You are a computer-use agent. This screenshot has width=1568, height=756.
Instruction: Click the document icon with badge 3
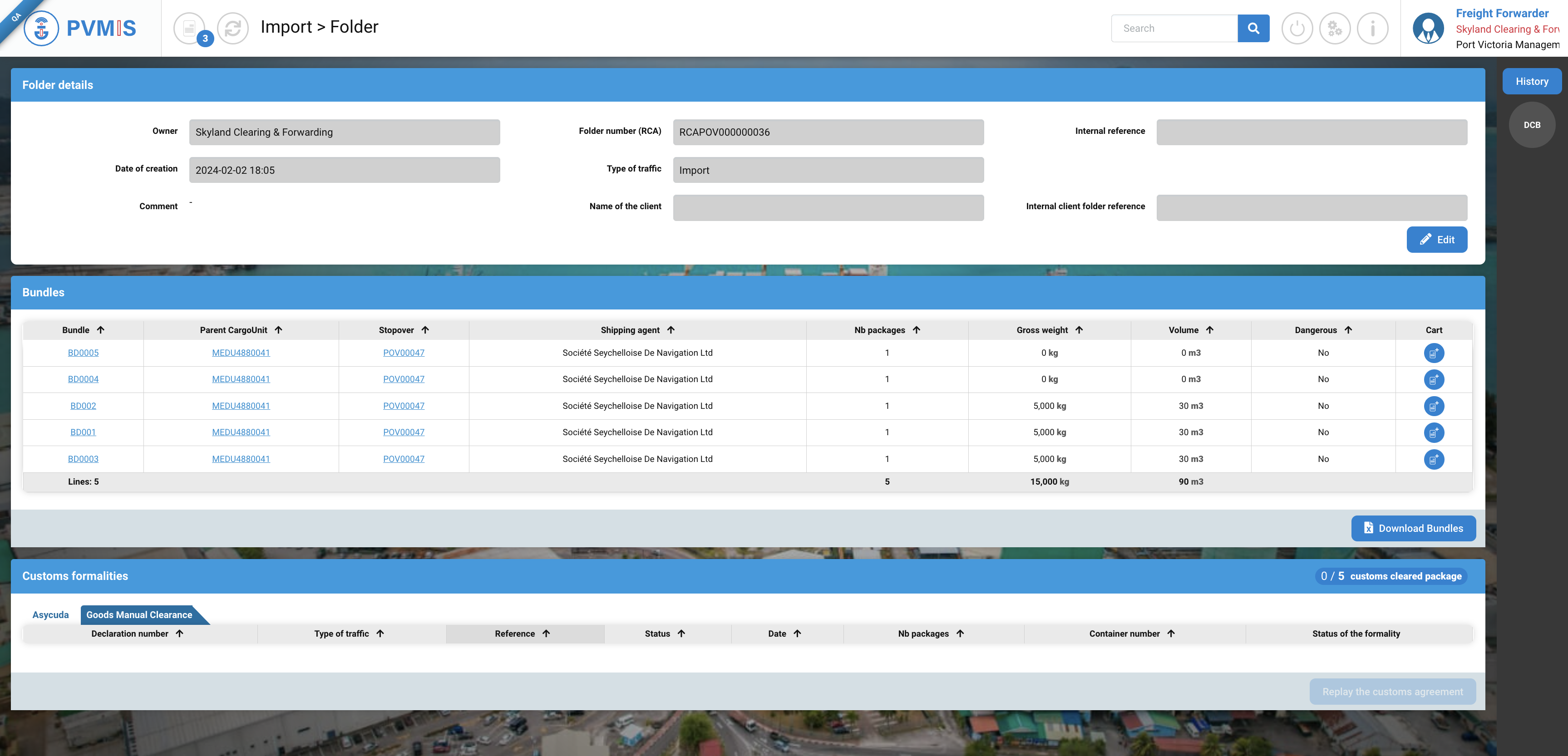tap(190, 28)
